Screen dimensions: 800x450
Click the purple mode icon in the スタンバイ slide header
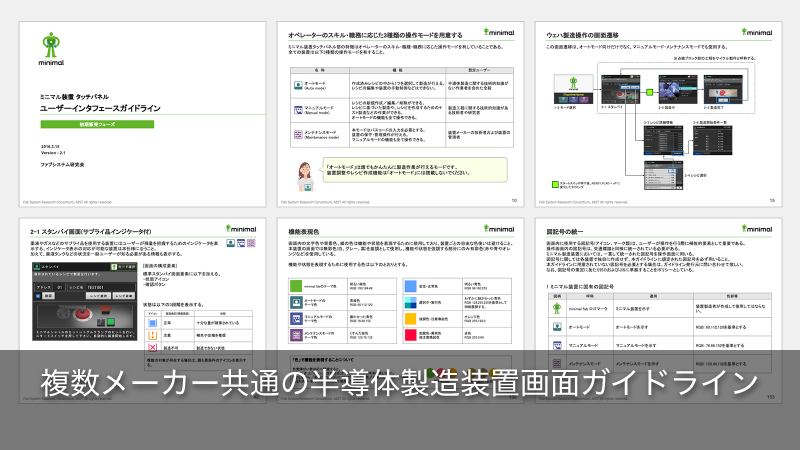click(x=251, y=243)
